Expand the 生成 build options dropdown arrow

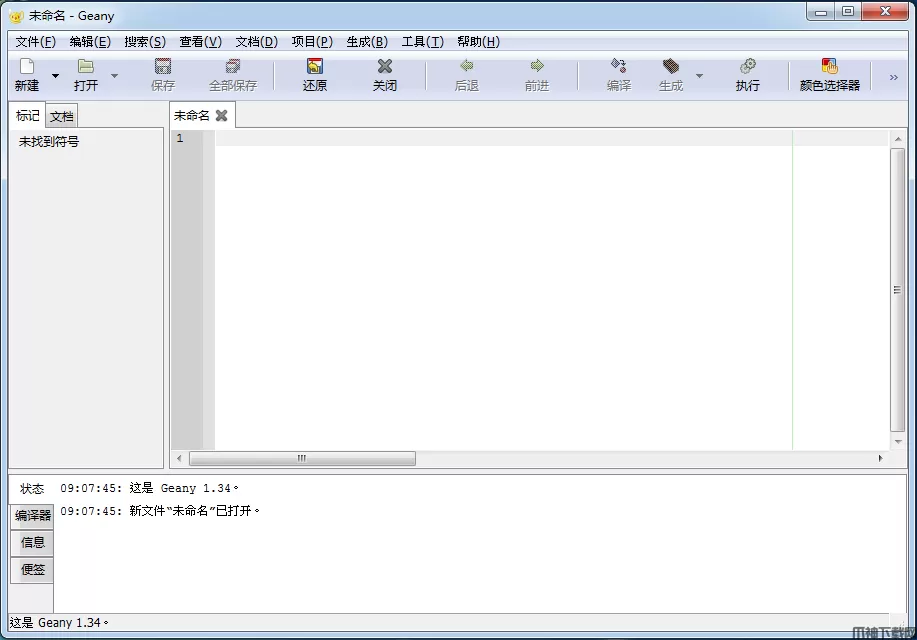click(699, 76)
